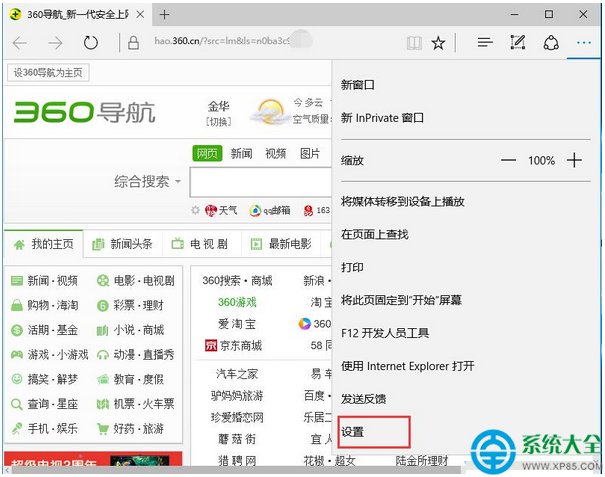Screen dimensions: 605x477
Task: Refresh the page with reload icon
Action: (91, 43)
